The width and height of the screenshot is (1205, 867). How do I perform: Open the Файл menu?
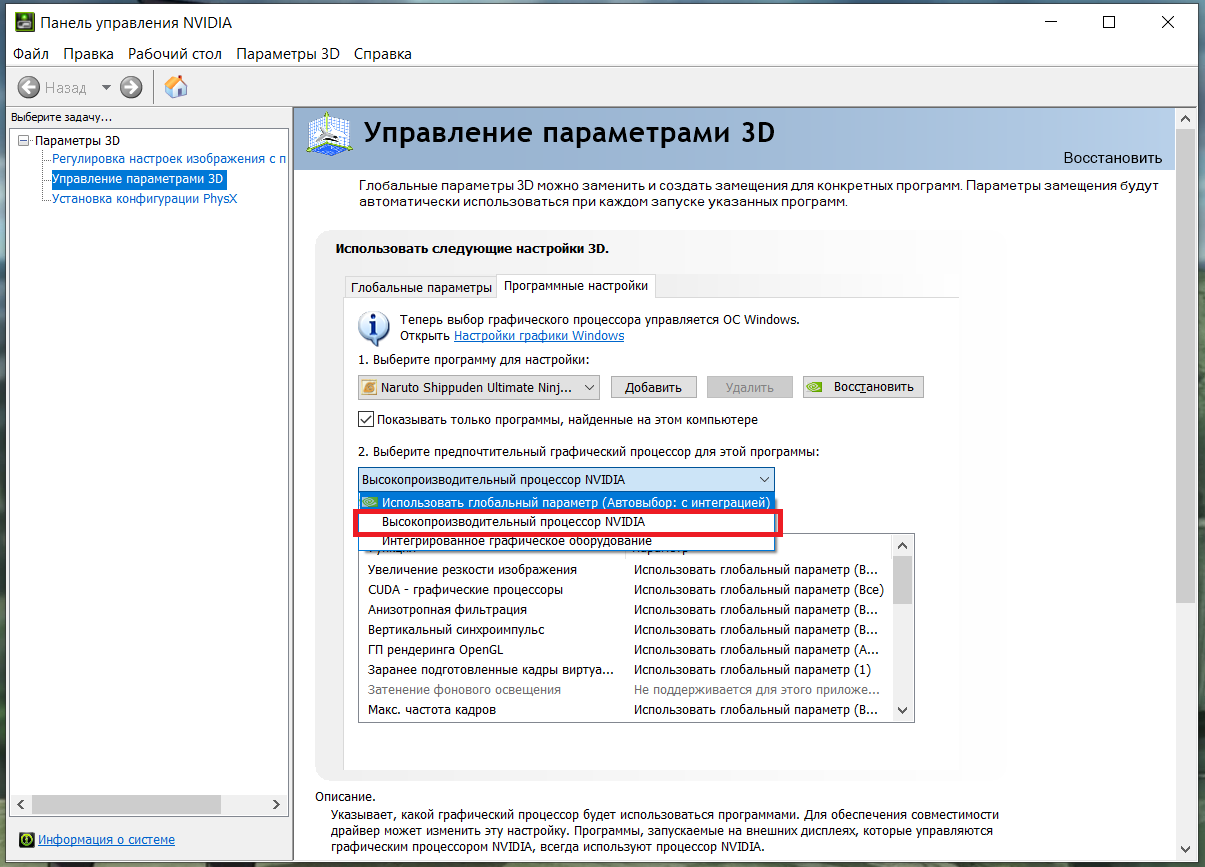[x=31, y=54]
